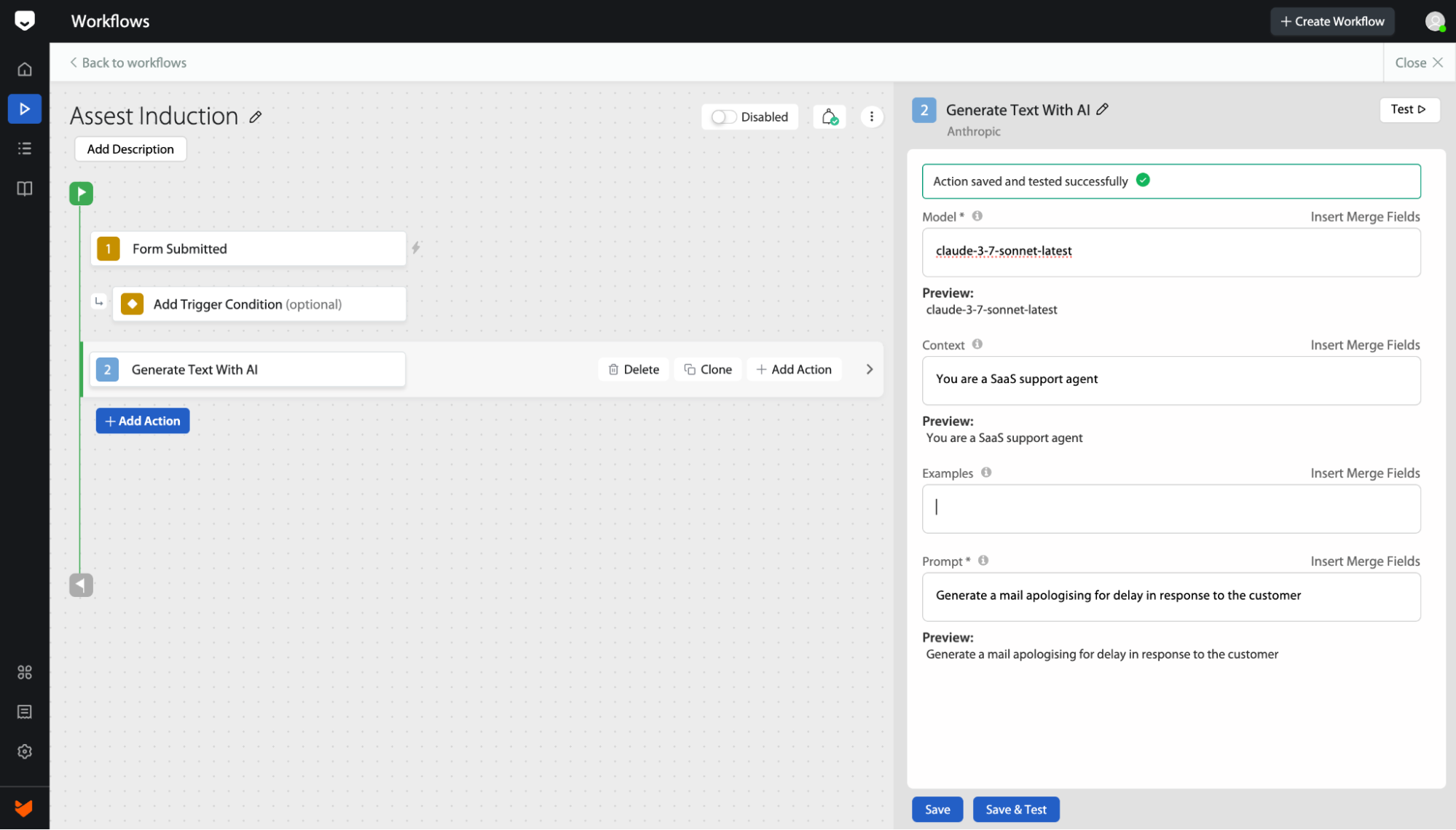
Task: Toggle the Disabled workflow switch
Action: coord(723,116)
